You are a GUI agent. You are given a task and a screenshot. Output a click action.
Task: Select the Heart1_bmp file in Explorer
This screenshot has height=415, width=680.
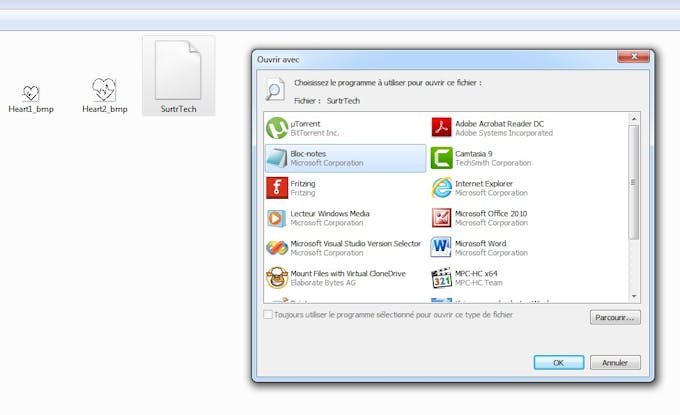(31, 98)
